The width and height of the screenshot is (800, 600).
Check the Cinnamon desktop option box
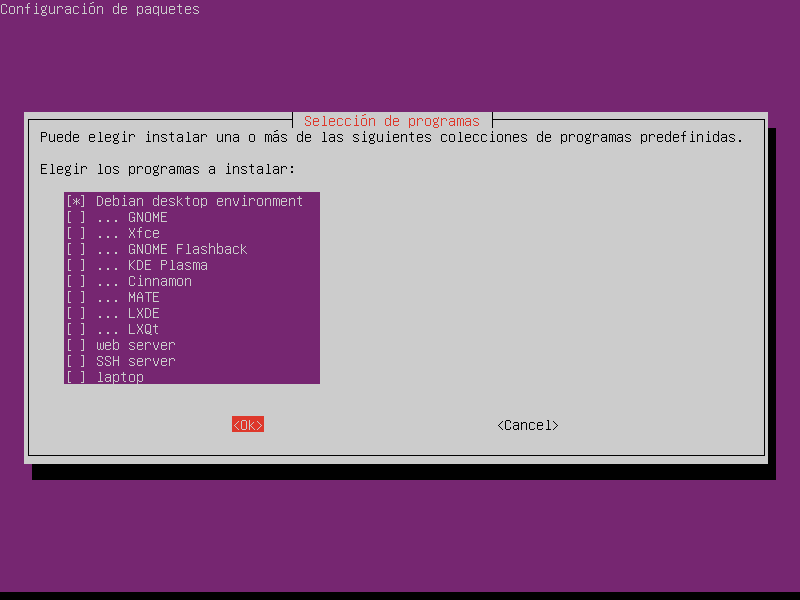75,281
